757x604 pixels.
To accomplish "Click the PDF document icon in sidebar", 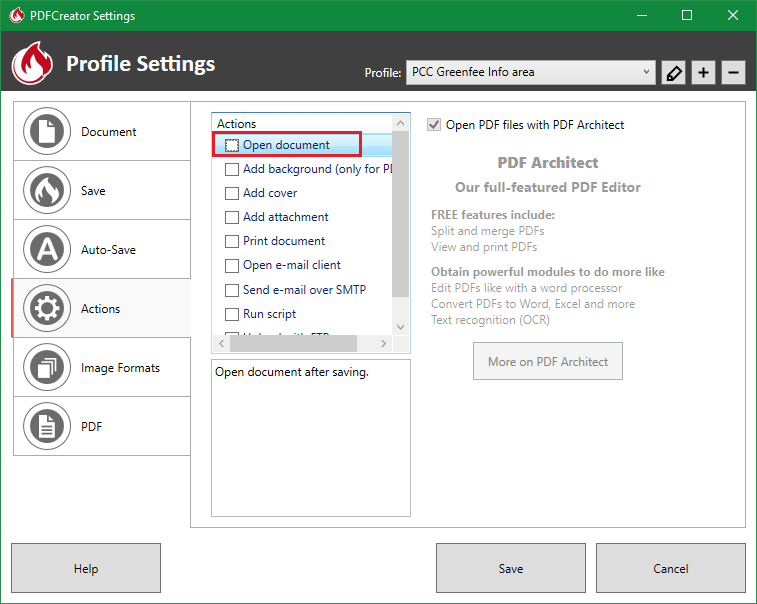I will coord(46,426).
